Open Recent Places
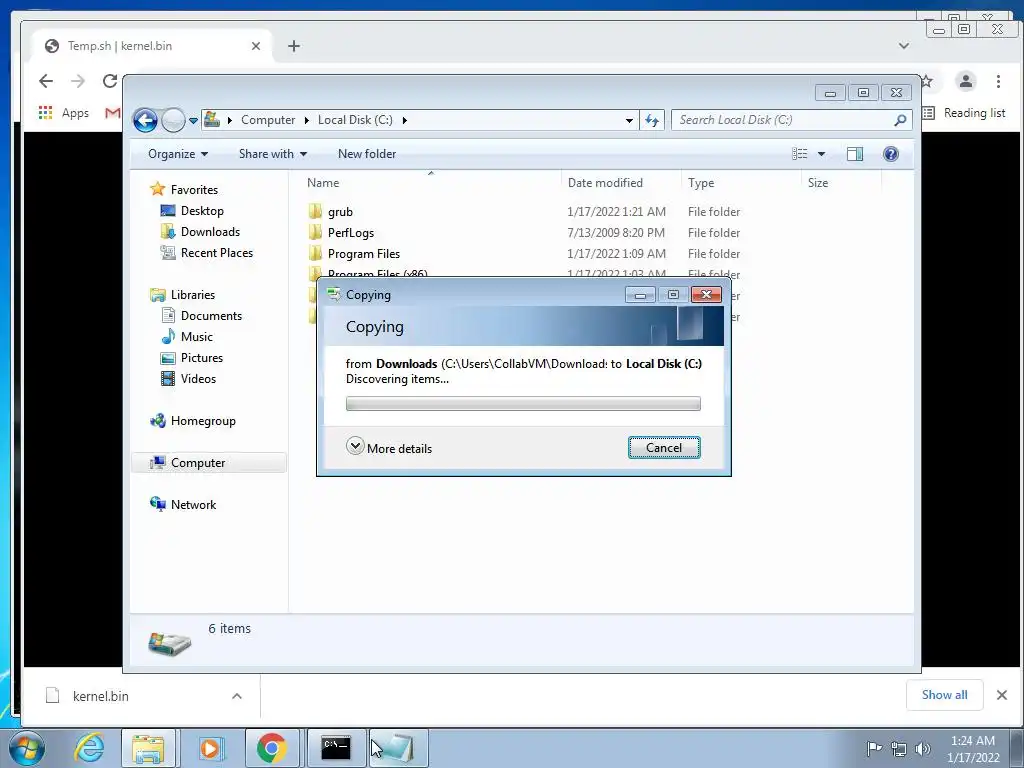 click(x=216, y=253)
